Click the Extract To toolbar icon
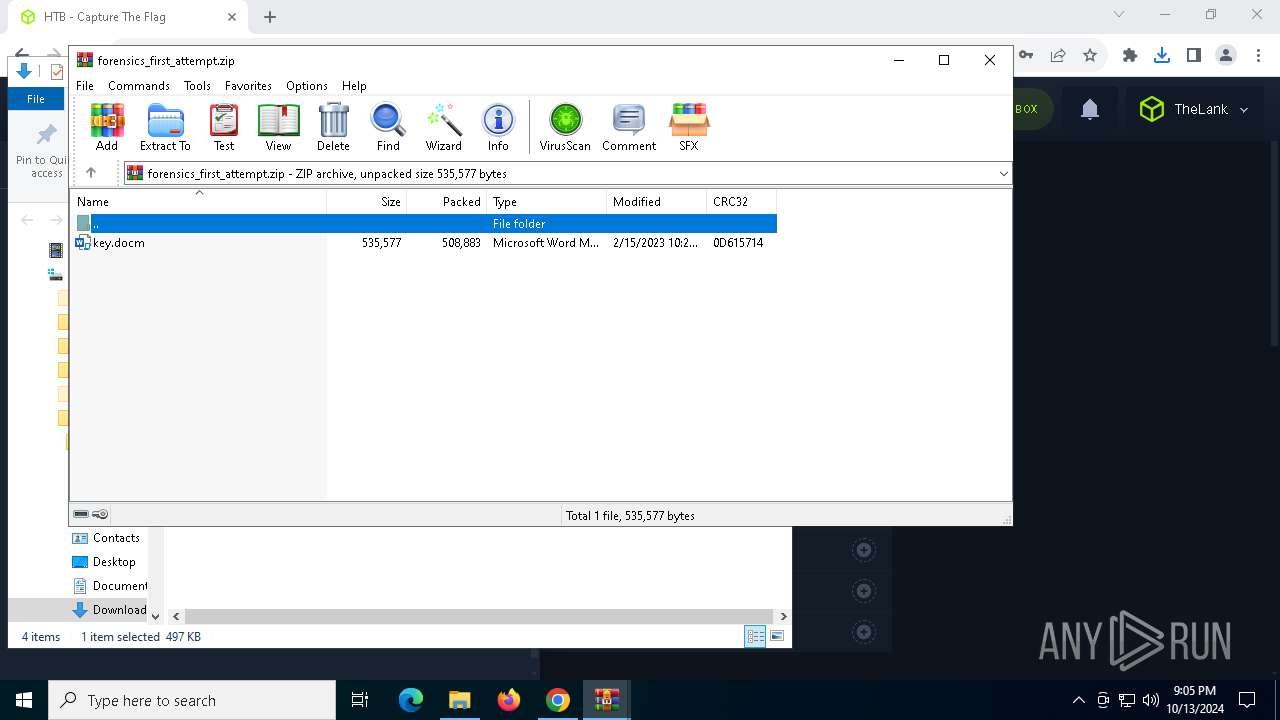The width and height of the screenshot is (1280, 720). tap(165, 128)
